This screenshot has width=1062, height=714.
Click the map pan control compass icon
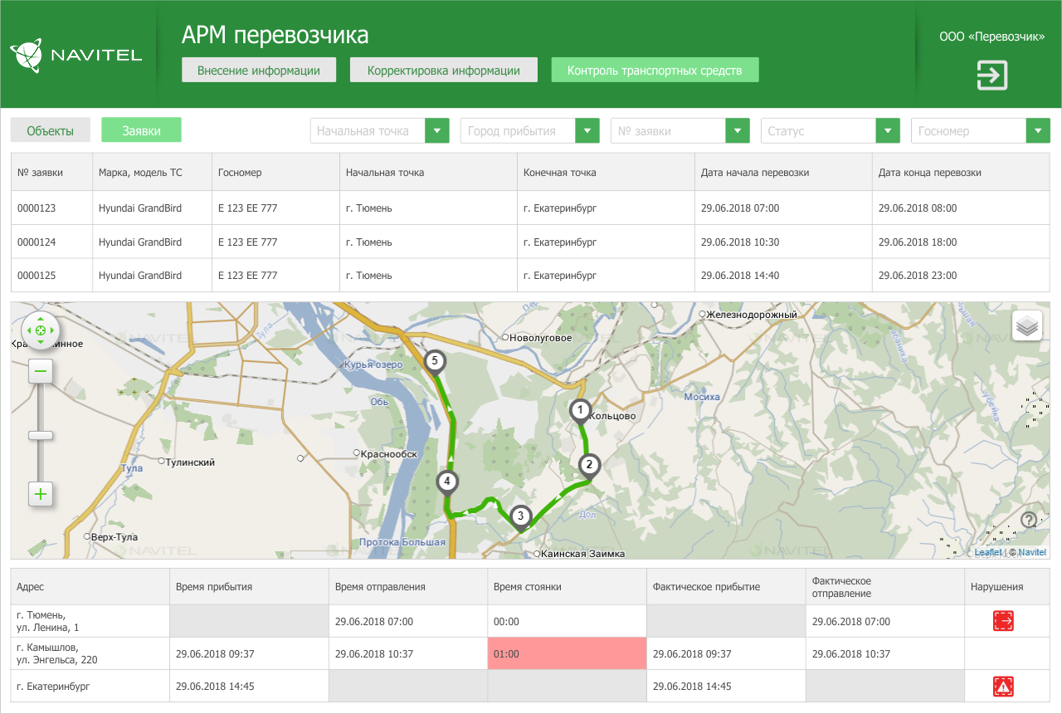(40, 329)
